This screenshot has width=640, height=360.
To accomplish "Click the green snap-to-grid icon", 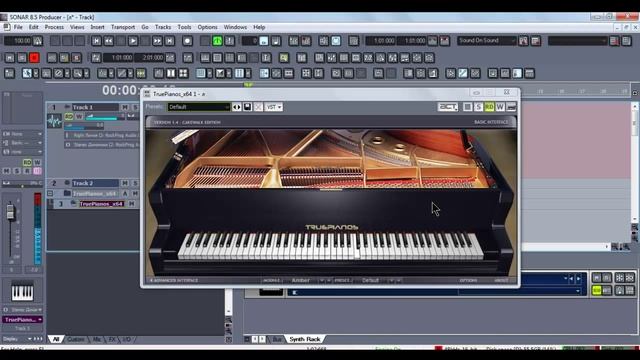I will [x=141, y=73].
